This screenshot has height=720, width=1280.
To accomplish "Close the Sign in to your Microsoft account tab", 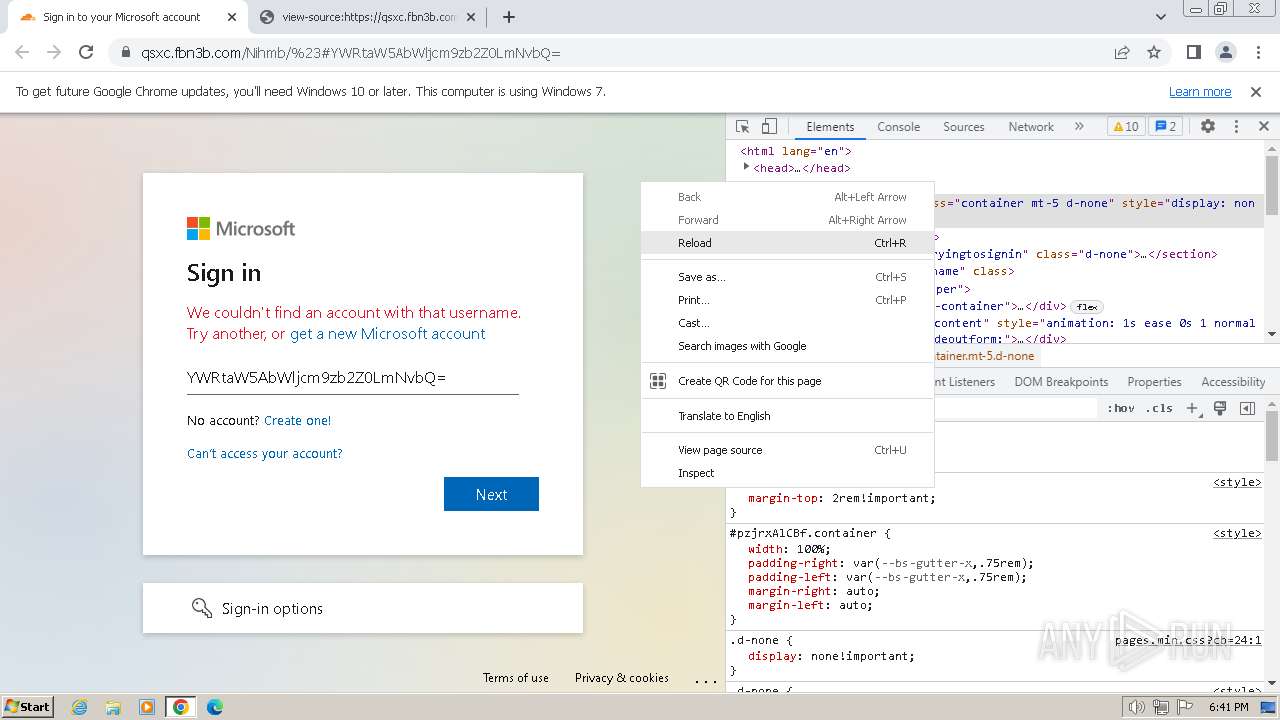I will coord(232,17).
